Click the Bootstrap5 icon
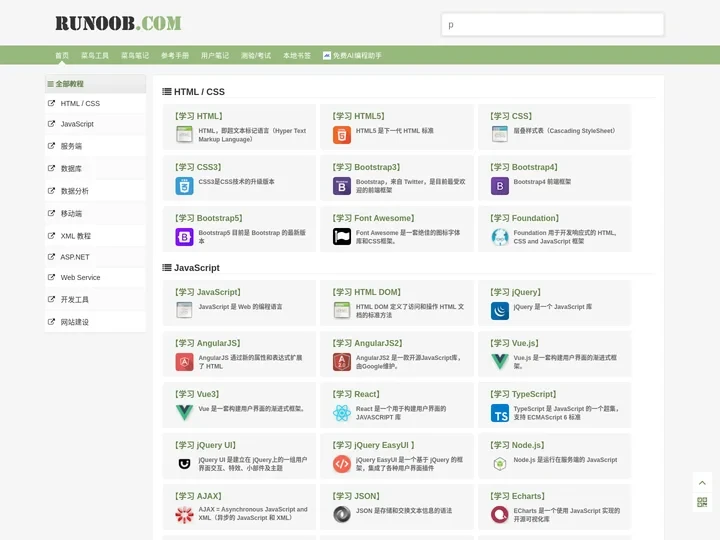The width and height of the screenshot is (720, 540). [x=184, y=237]
